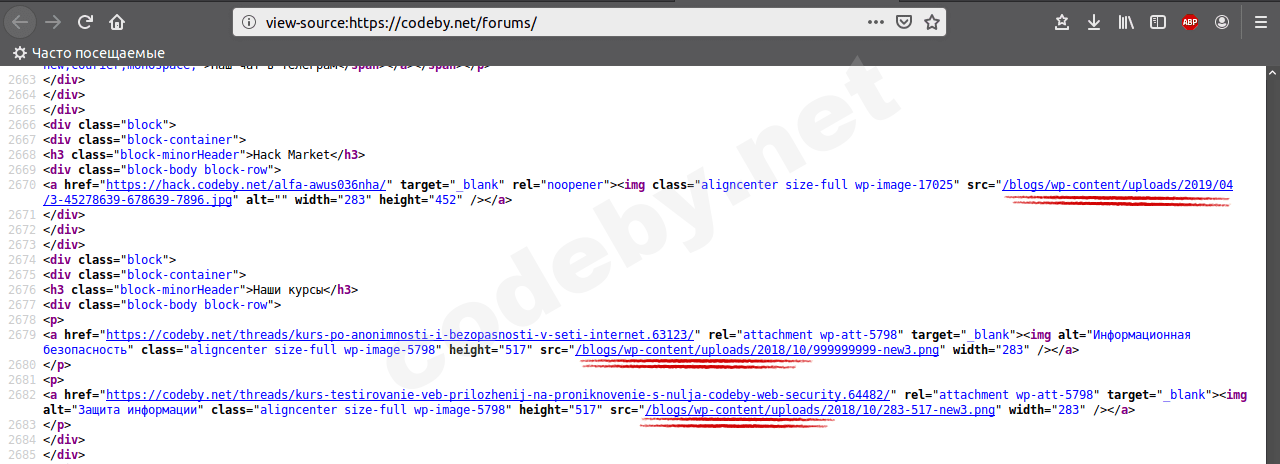
Task: Bookmark this page with the star
Action: point(932,21)
